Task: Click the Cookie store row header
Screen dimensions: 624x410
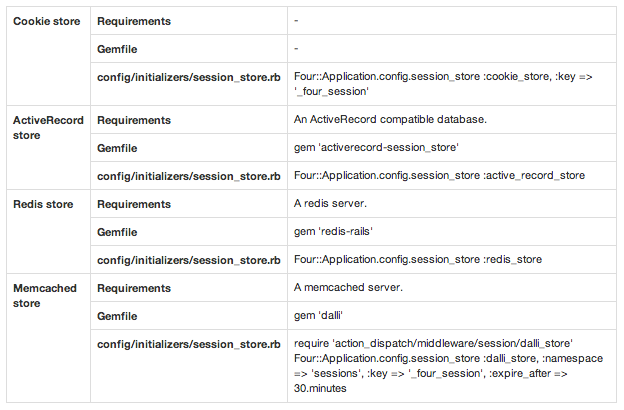Action: [x=47, y=21]
